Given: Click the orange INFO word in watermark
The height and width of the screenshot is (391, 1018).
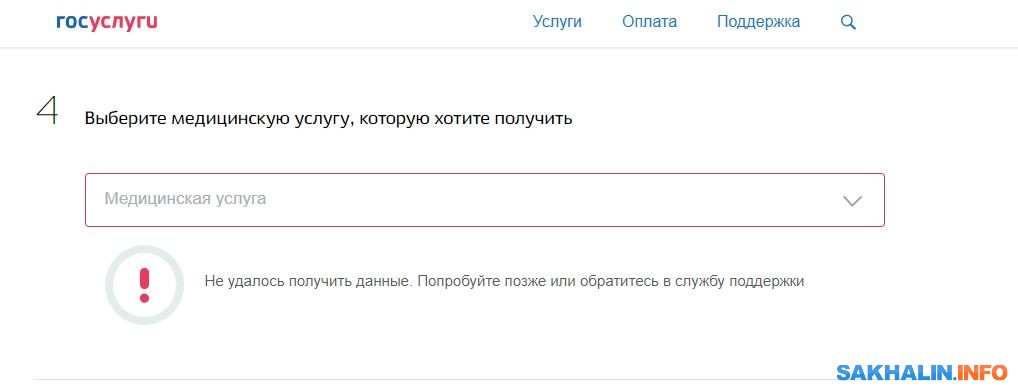Looking at the screenshot, I should coord(983,372).
